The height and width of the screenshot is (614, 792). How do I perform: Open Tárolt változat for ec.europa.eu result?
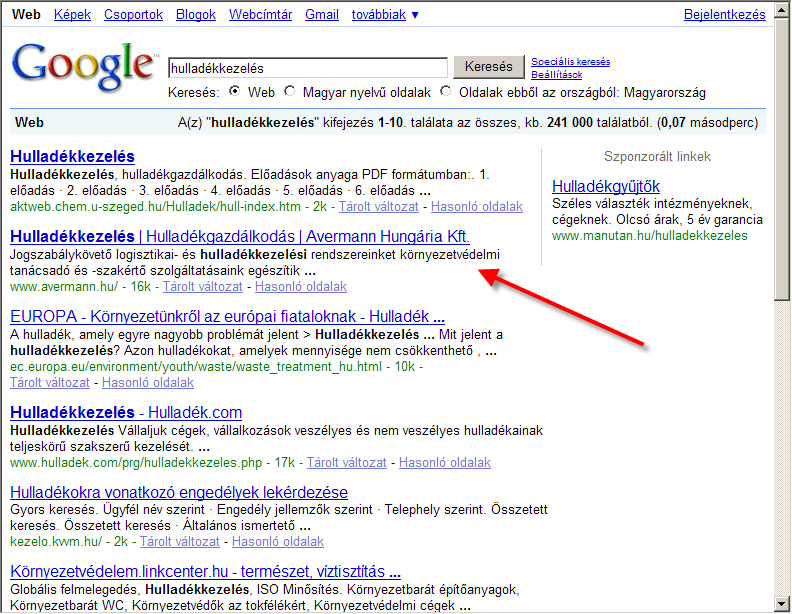click(50, 383)
